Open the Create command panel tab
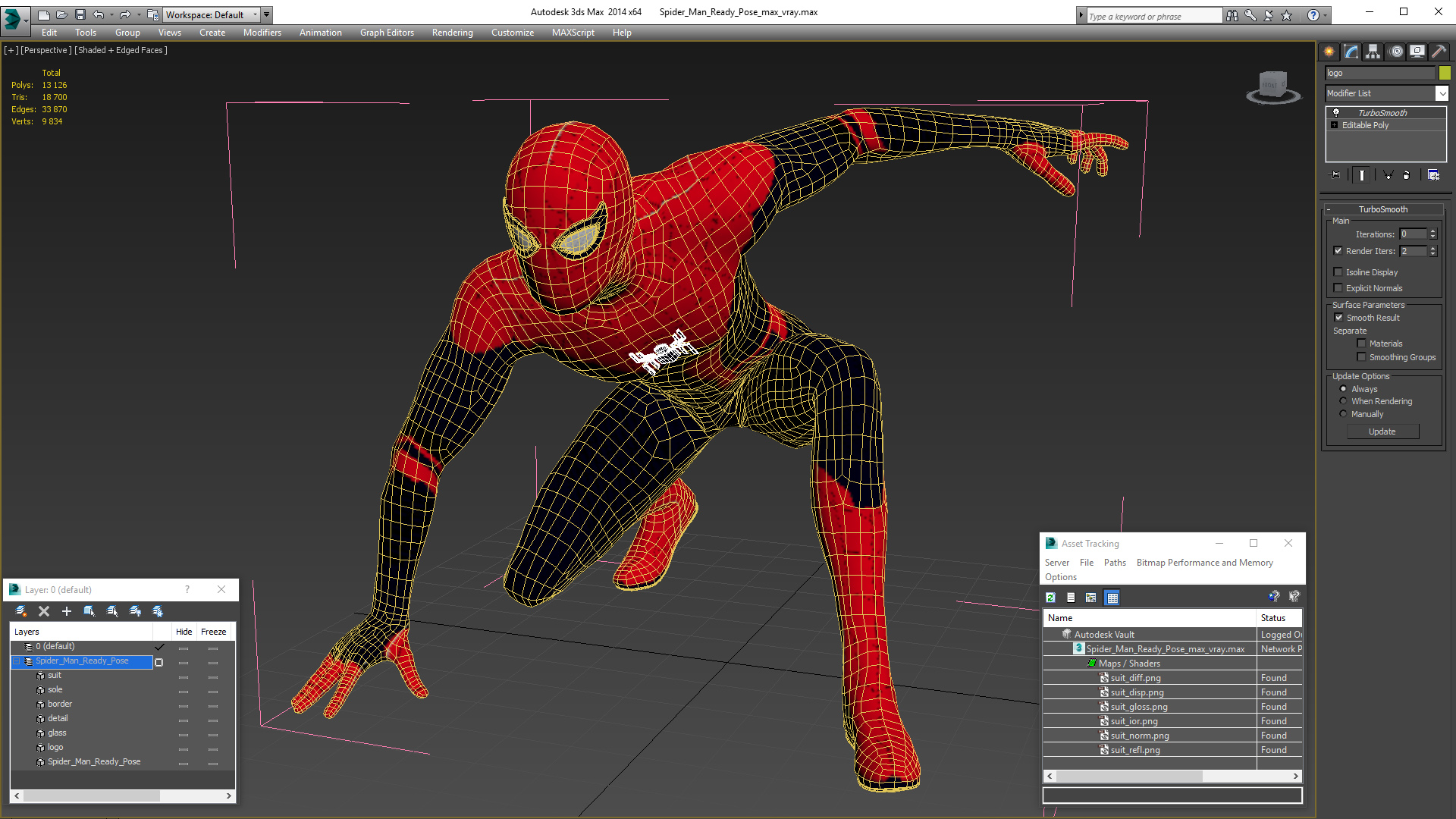Image resolution: width=1456 pixels, height=819 pixels. coord(1329,52)
